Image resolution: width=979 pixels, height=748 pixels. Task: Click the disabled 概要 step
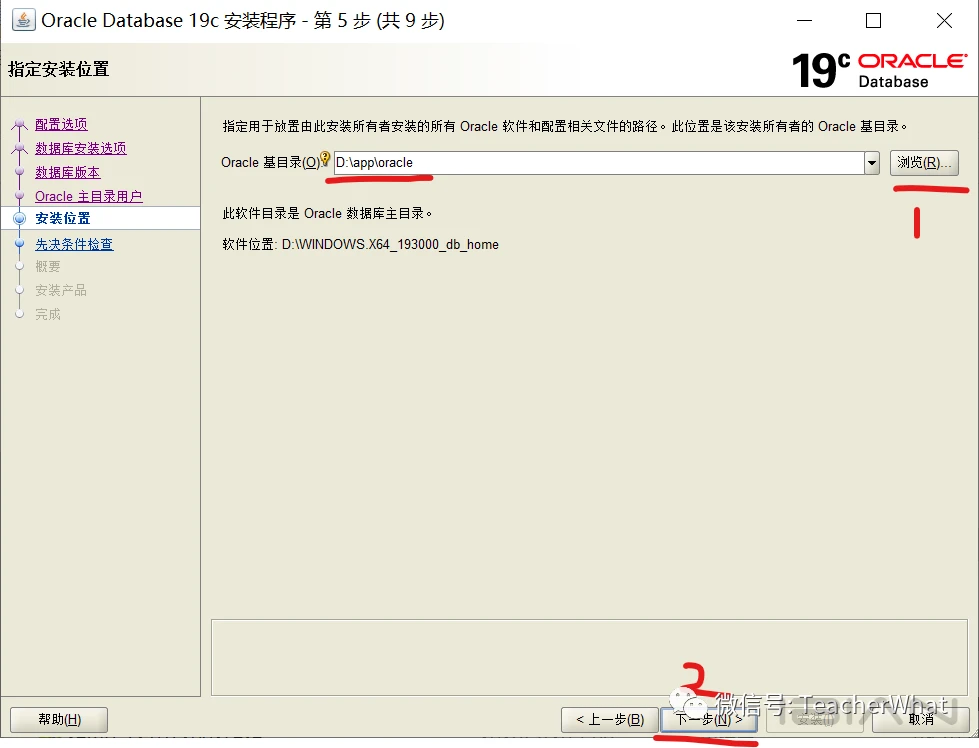click(47, 267)
